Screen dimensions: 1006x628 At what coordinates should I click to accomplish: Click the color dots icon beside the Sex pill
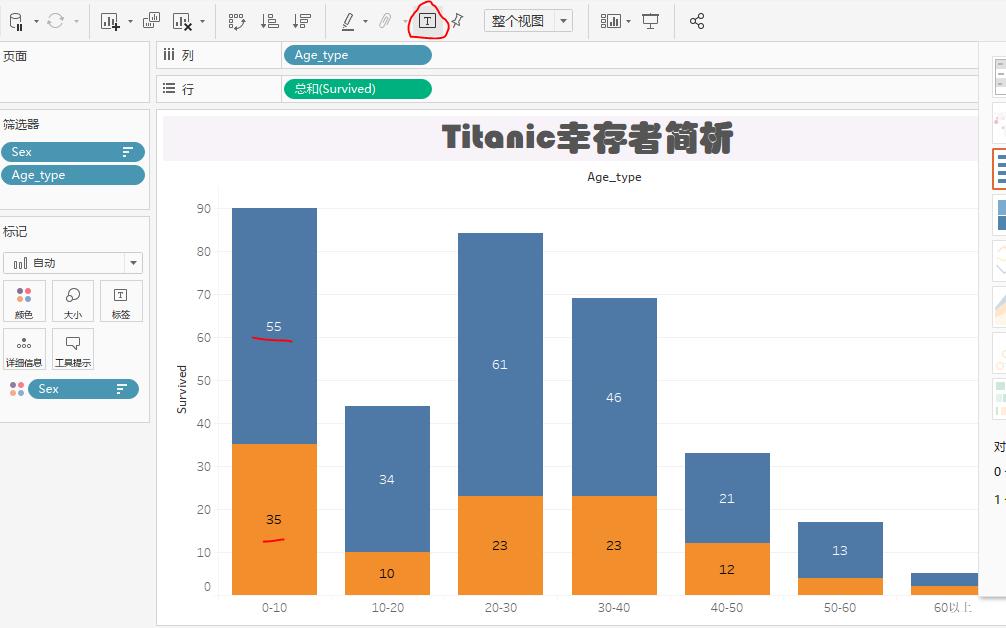[x=17, y=389]
